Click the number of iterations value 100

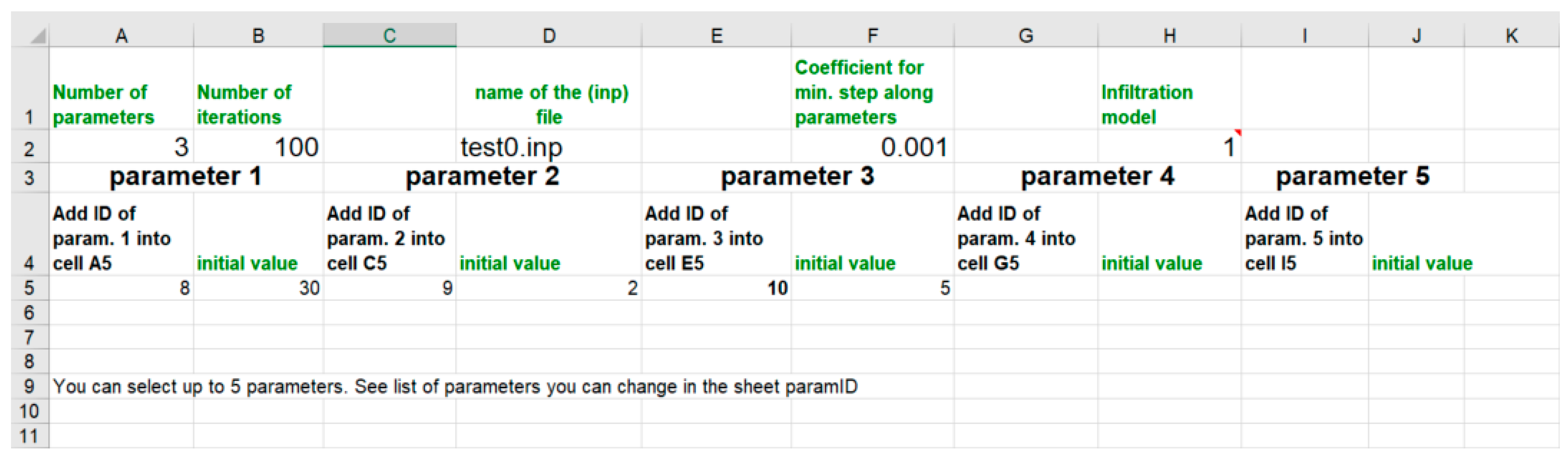[x=258, y=147]
